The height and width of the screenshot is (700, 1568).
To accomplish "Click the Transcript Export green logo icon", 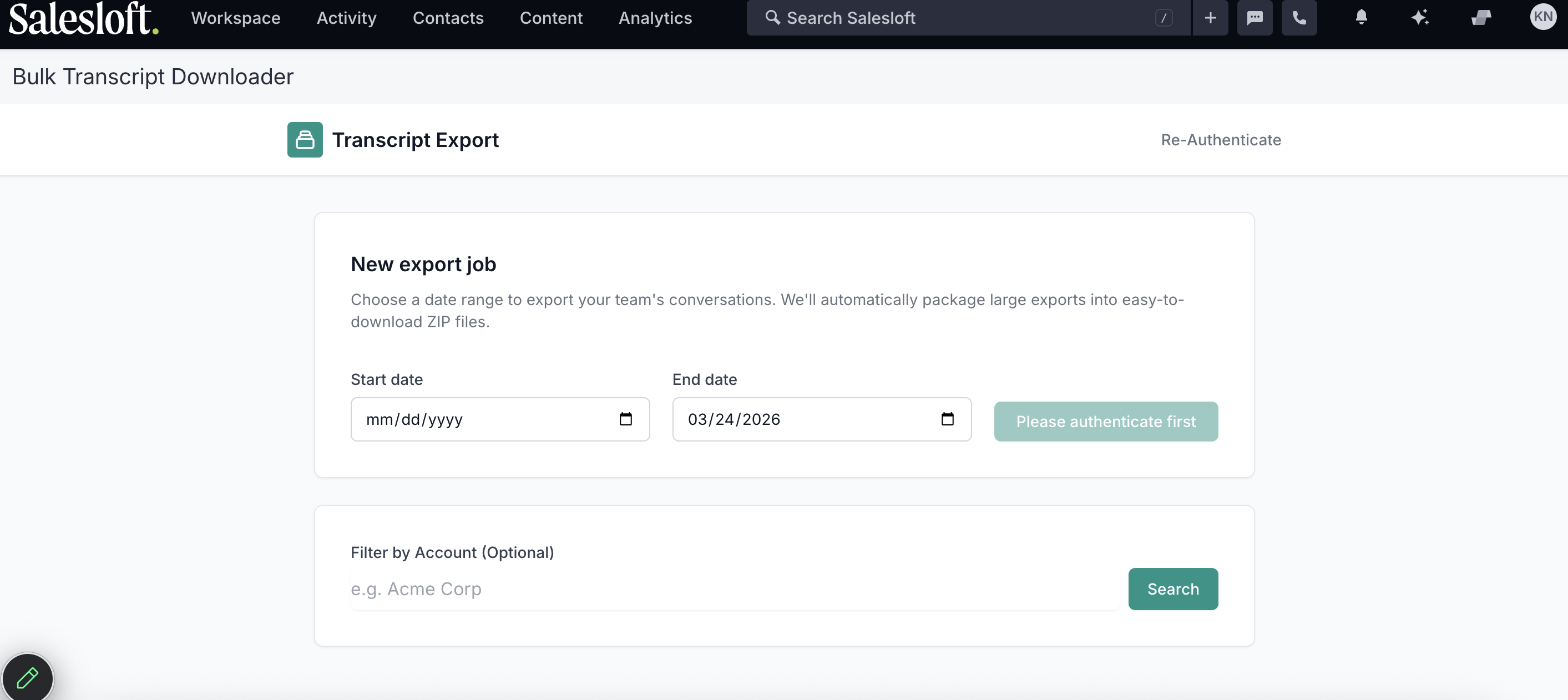I will (x=305, y=139).
